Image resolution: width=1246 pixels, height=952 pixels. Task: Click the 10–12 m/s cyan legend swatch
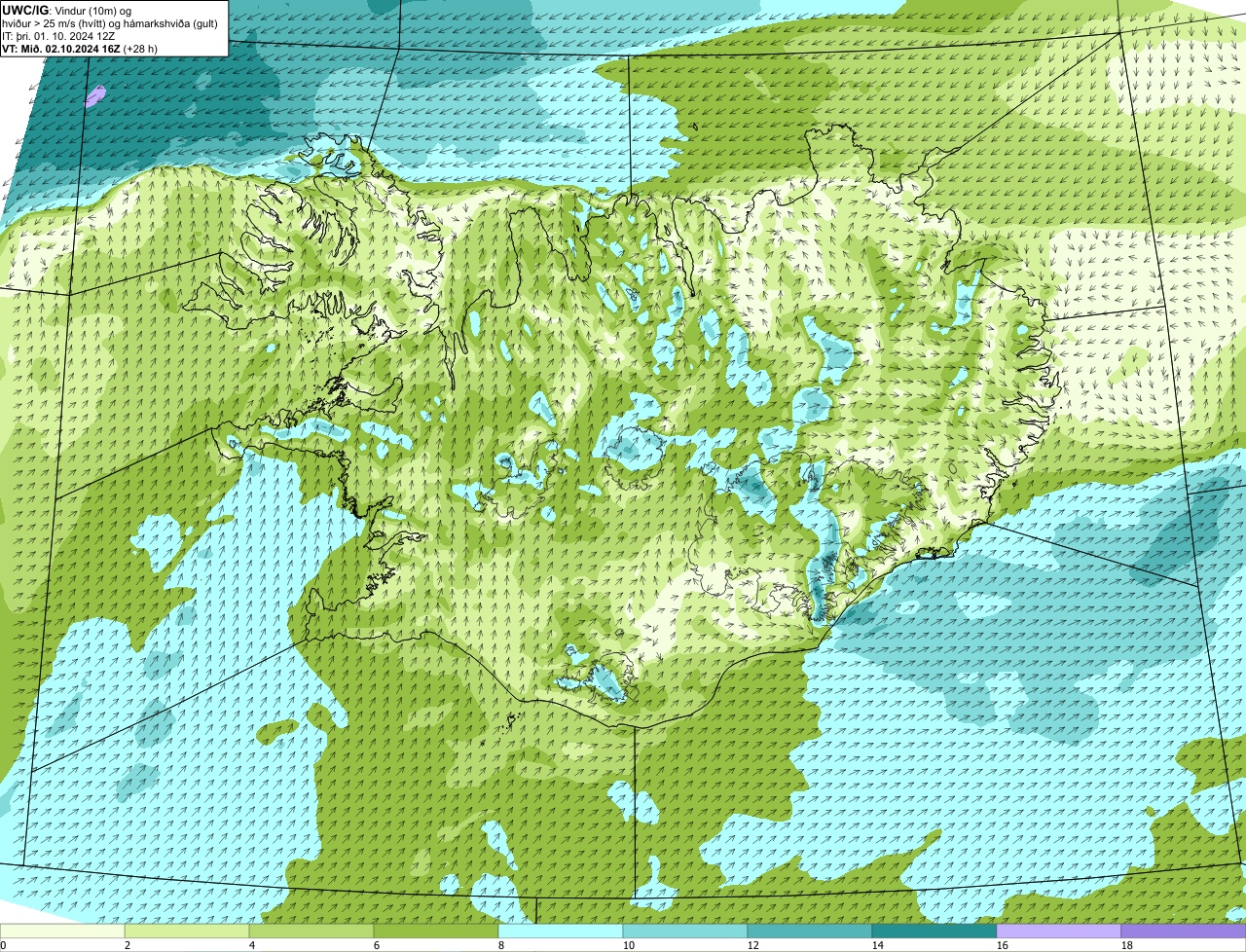click(x=685, y=931)
